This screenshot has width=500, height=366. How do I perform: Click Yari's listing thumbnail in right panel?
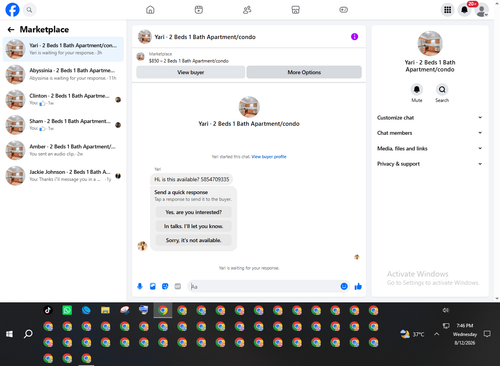pos(430,43)
